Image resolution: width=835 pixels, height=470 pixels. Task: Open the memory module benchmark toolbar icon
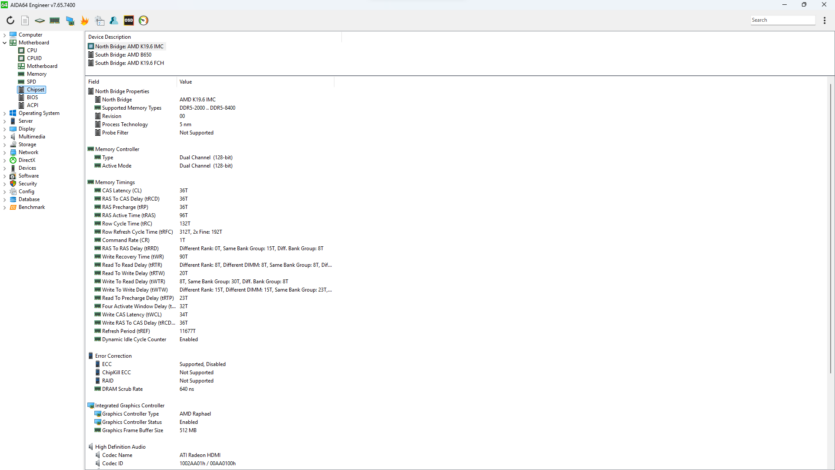click(x=54, y=20)
